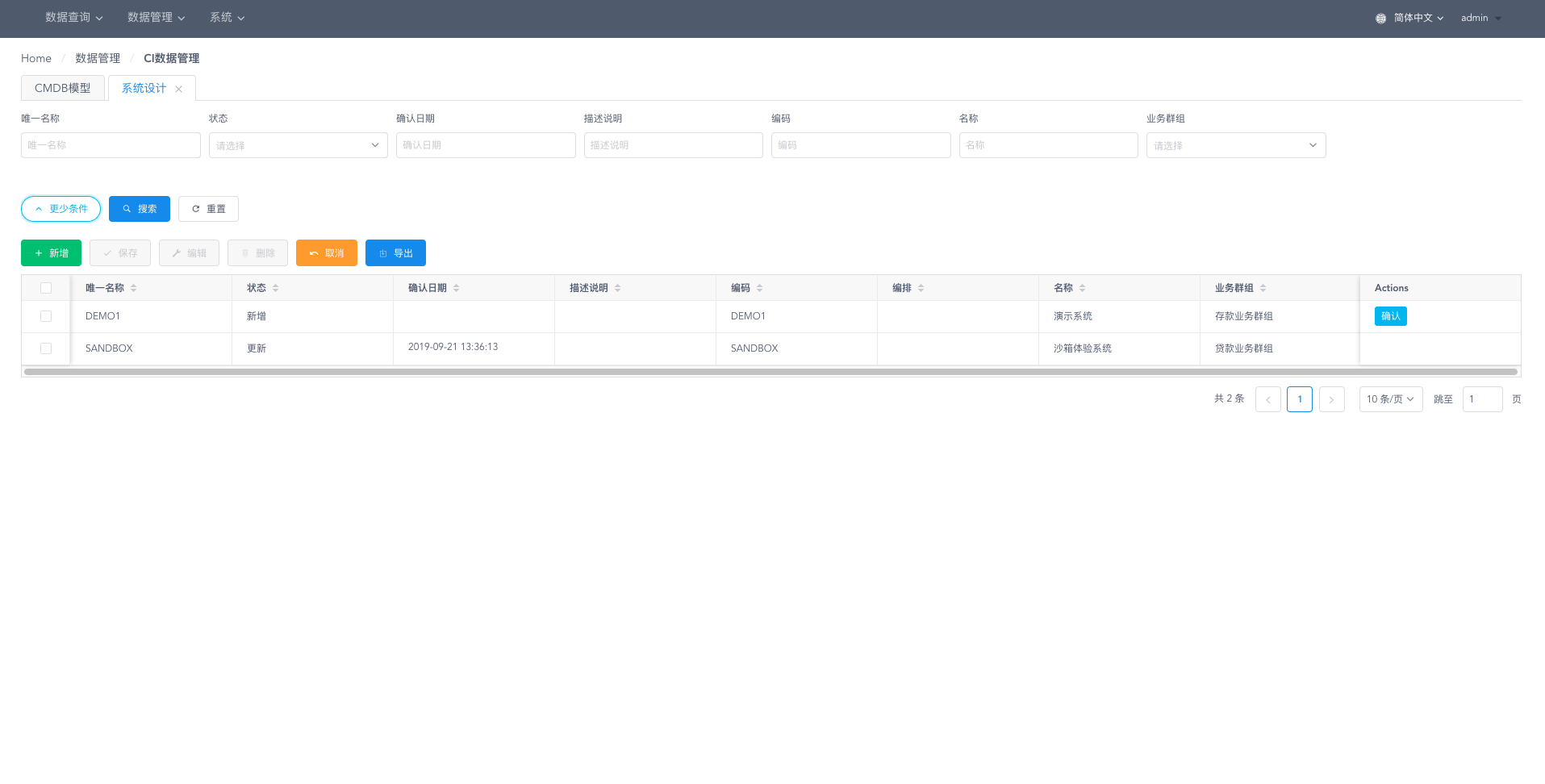Expand the 简体中文 language dropdown
1545x784 pixels.
[x=1419, y=18]
